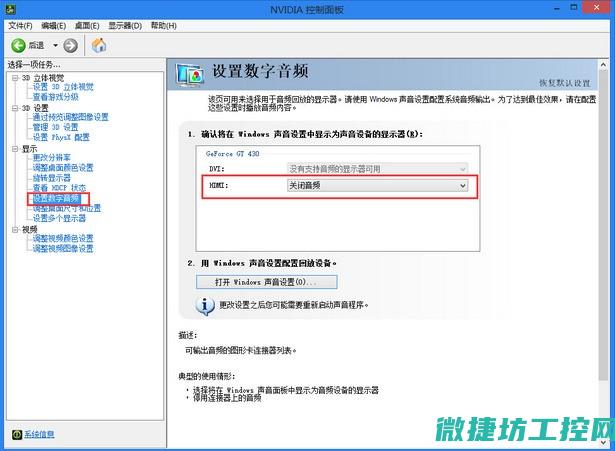Click the vertical scrollbar thumb
The height and width of the screenshot is (451, 615).
pos(603,226)
